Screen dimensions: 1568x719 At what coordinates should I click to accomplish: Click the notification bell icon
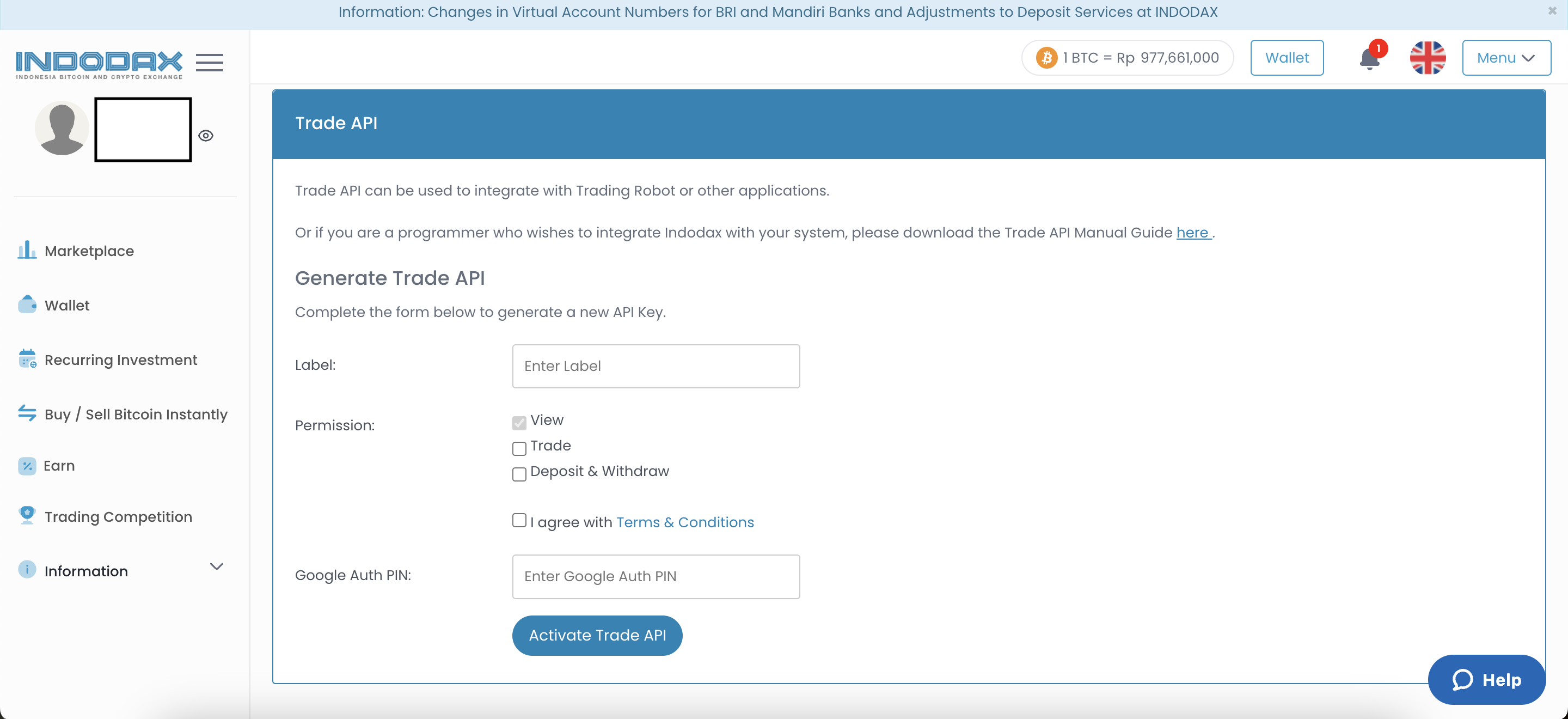click(1369, 58)
